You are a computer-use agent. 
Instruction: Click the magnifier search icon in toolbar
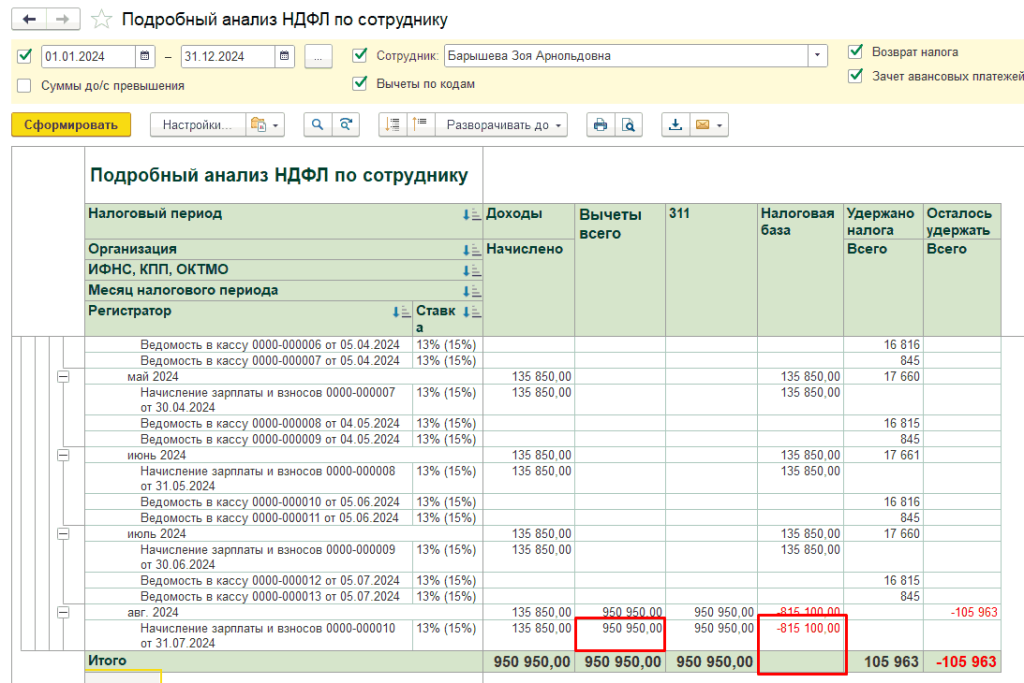click(317, 125)
